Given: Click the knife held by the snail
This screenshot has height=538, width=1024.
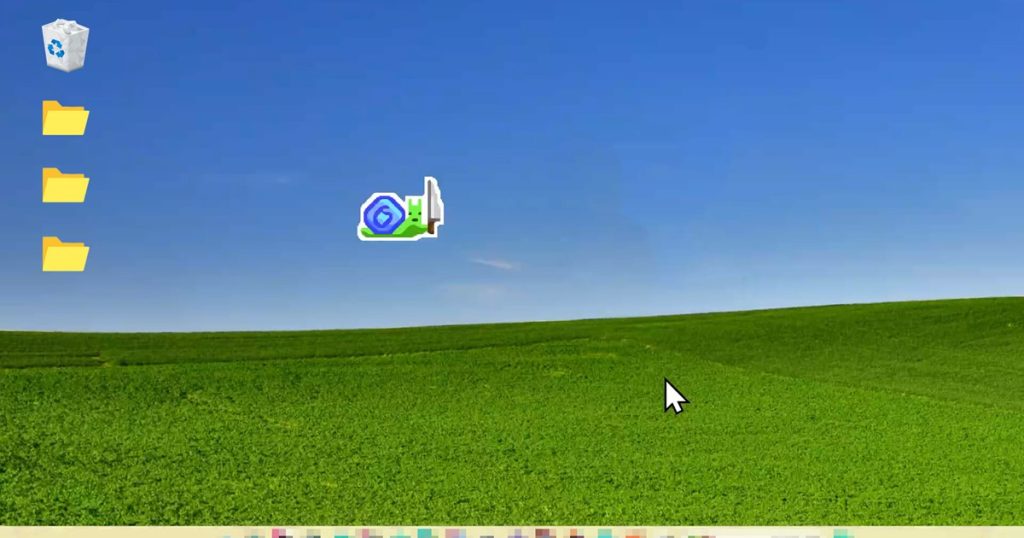Looking at the screenshot, I should point(433,205).
